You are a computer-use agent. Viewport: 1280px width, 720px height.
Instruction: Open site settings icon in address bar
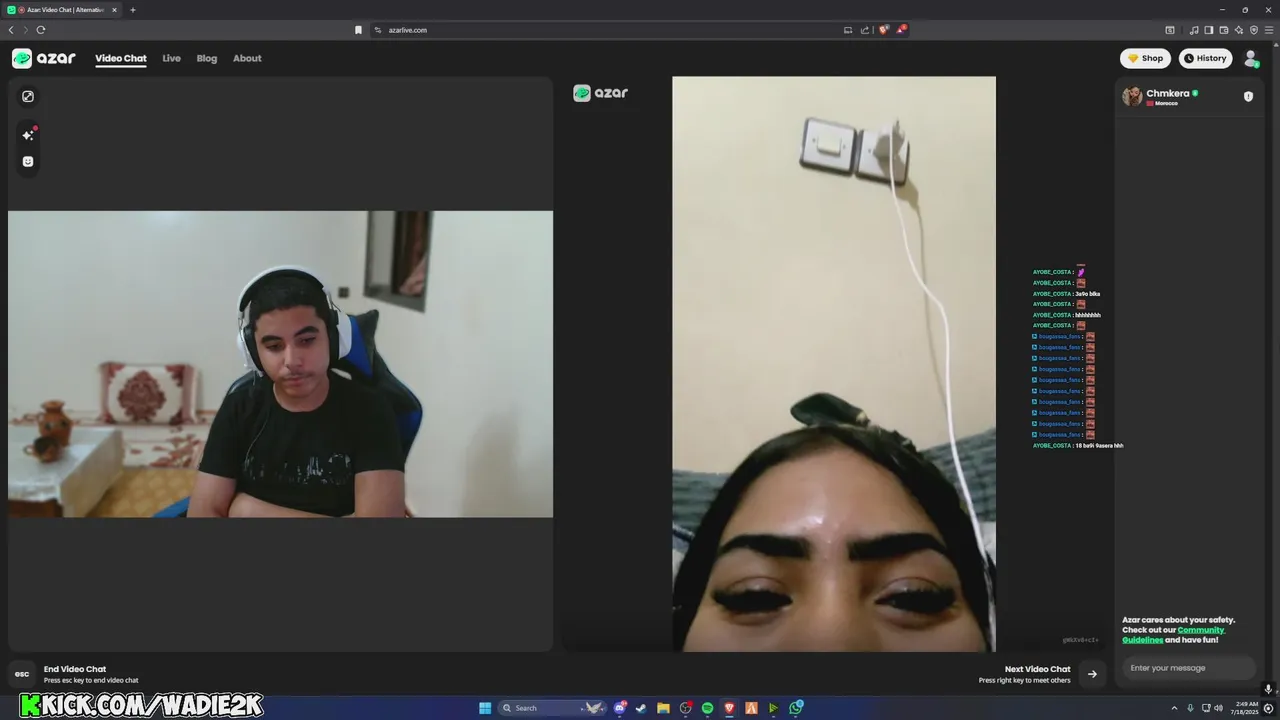[378, 30]
